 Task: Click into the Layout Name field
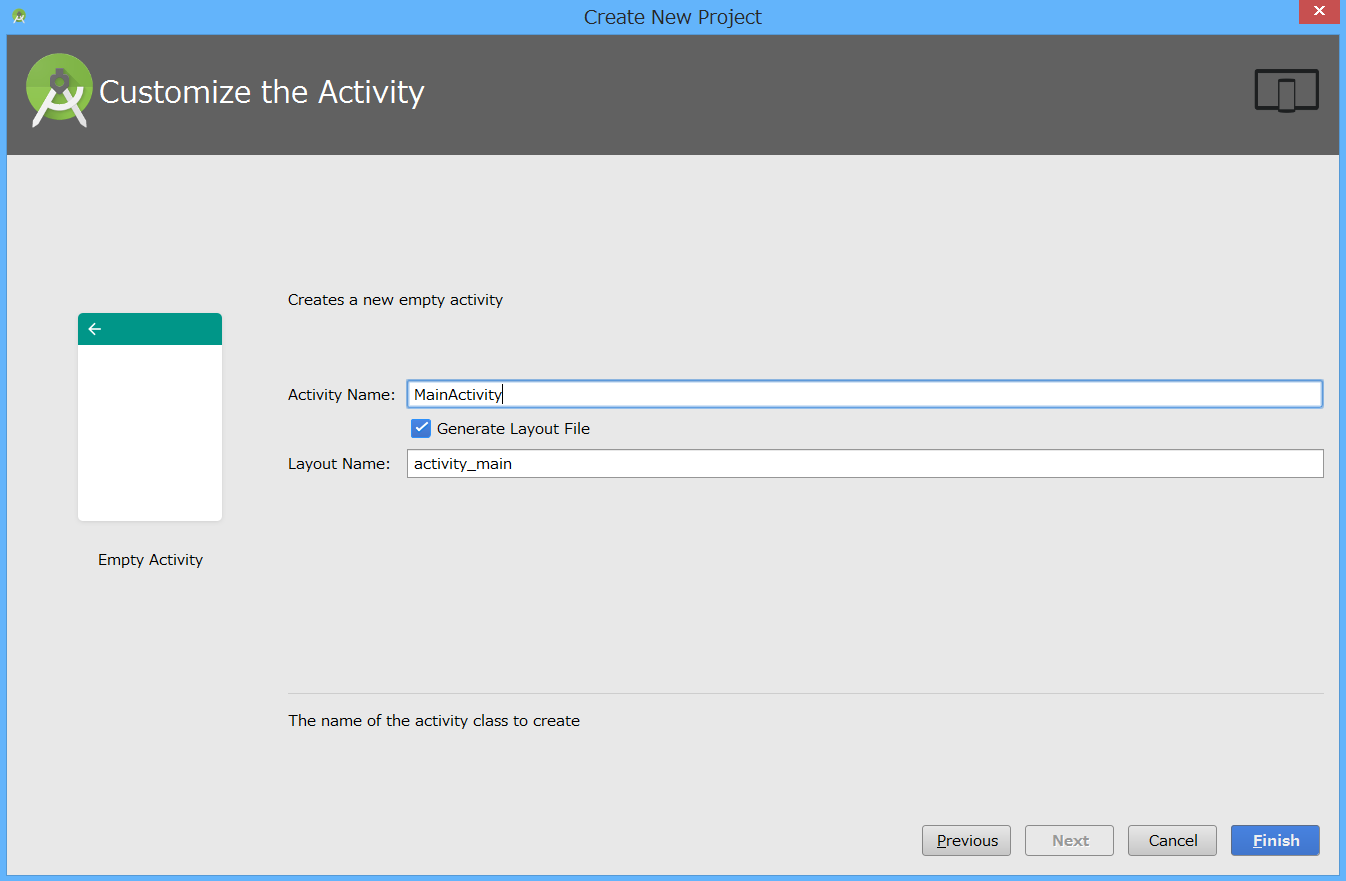click(864, 464)
